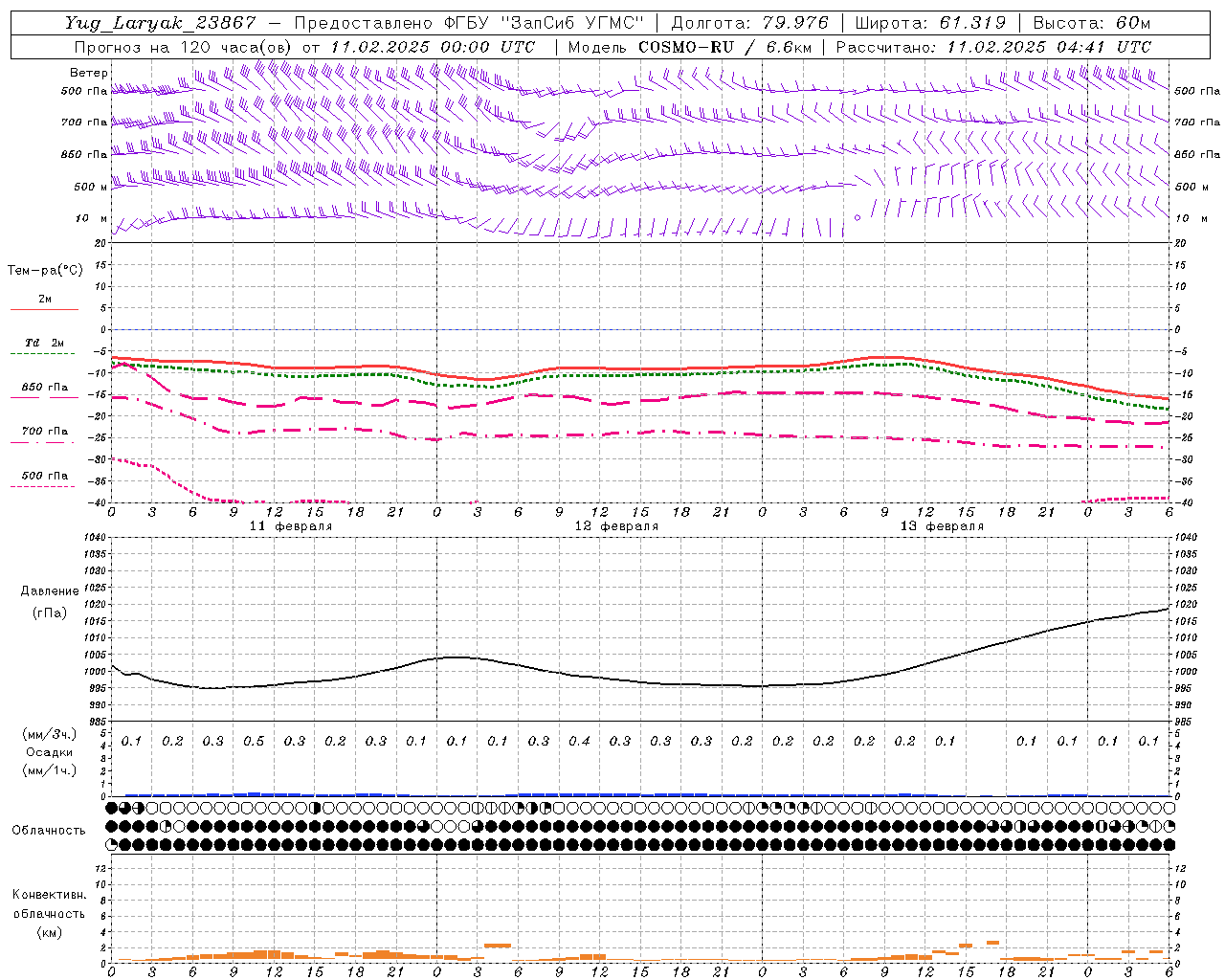Click the Ветер section label

click(x=89, y=73)
